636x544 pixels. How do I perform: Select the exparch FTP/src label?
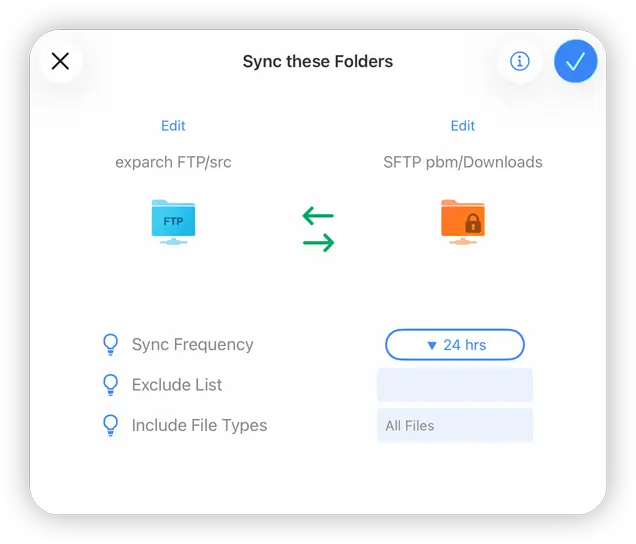click(173, 162)
